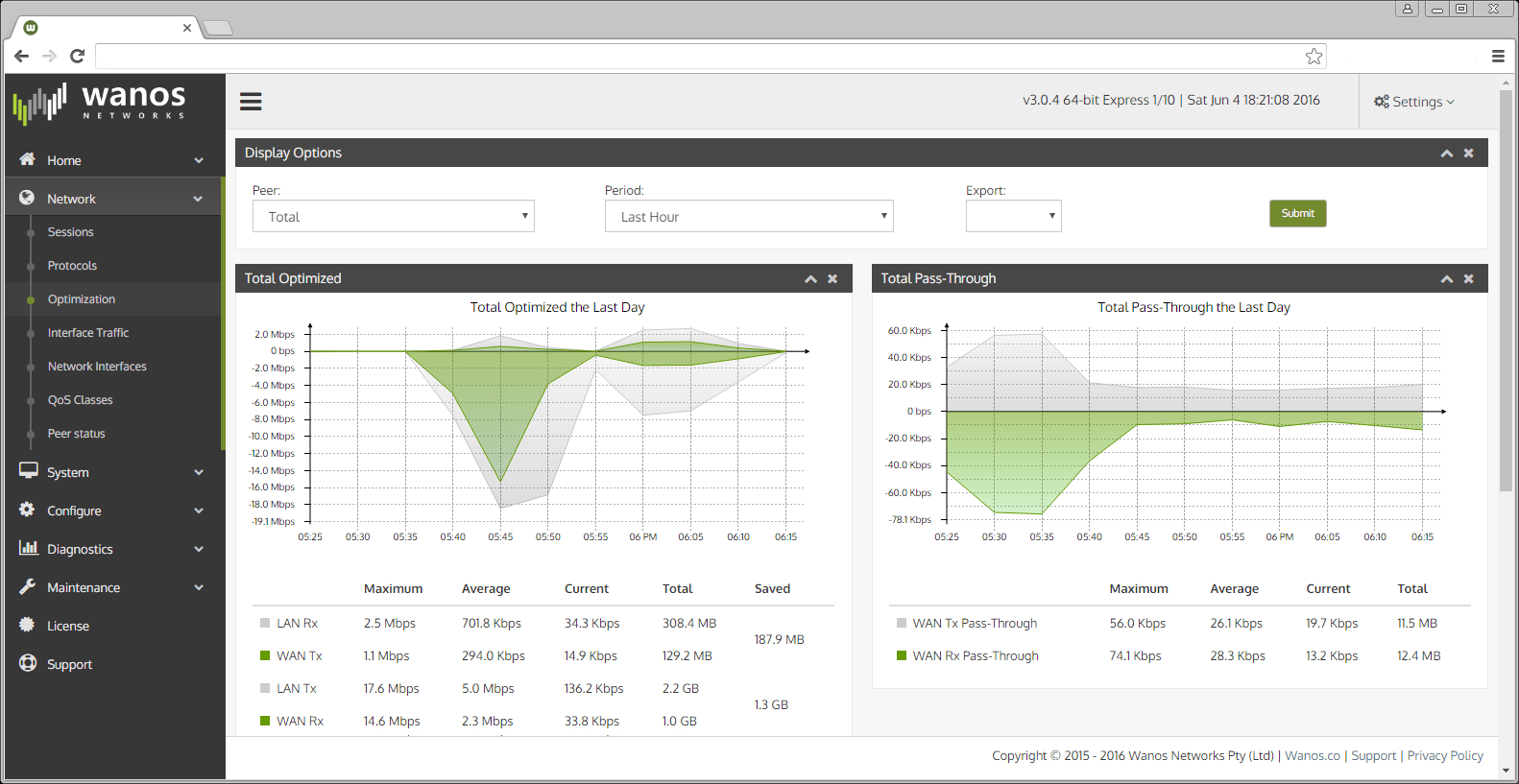Reload the page with the refresh icon
The height and width of the screenshot is (784, 1519).
click(78, 56)
